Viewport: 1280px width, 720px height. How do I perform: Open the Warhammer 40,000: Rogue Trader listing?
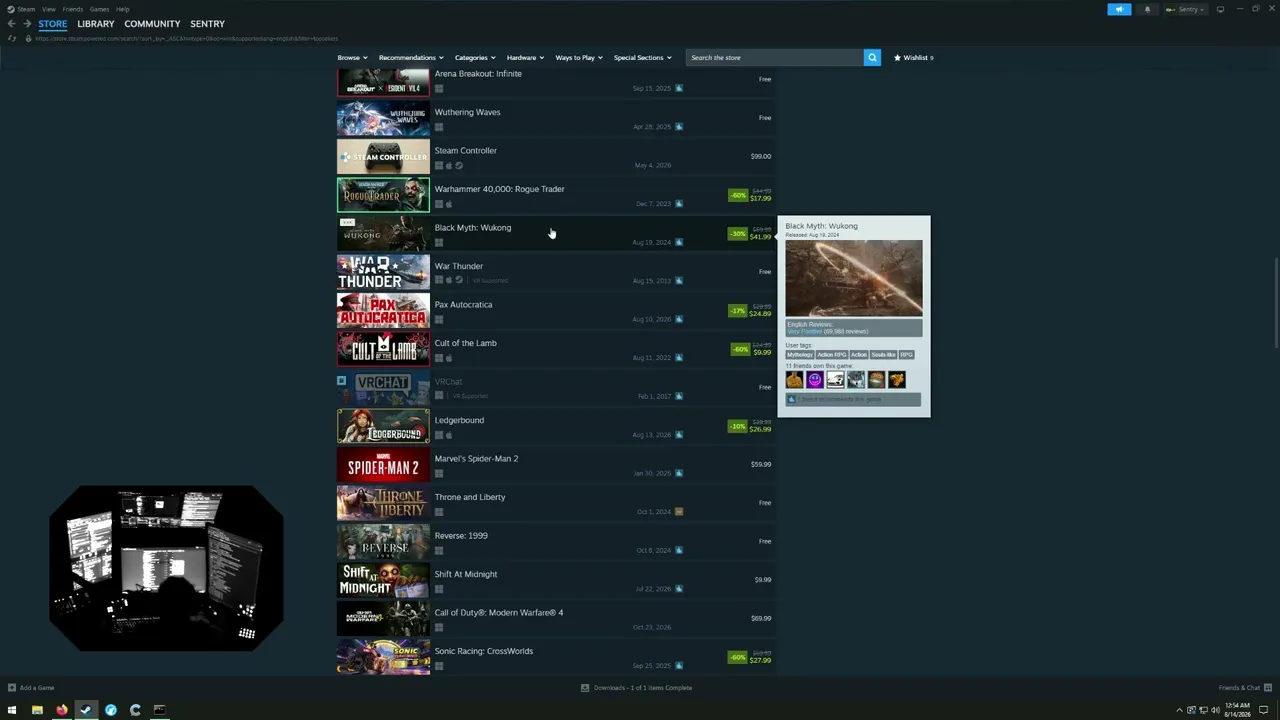(x=554, y=195)
